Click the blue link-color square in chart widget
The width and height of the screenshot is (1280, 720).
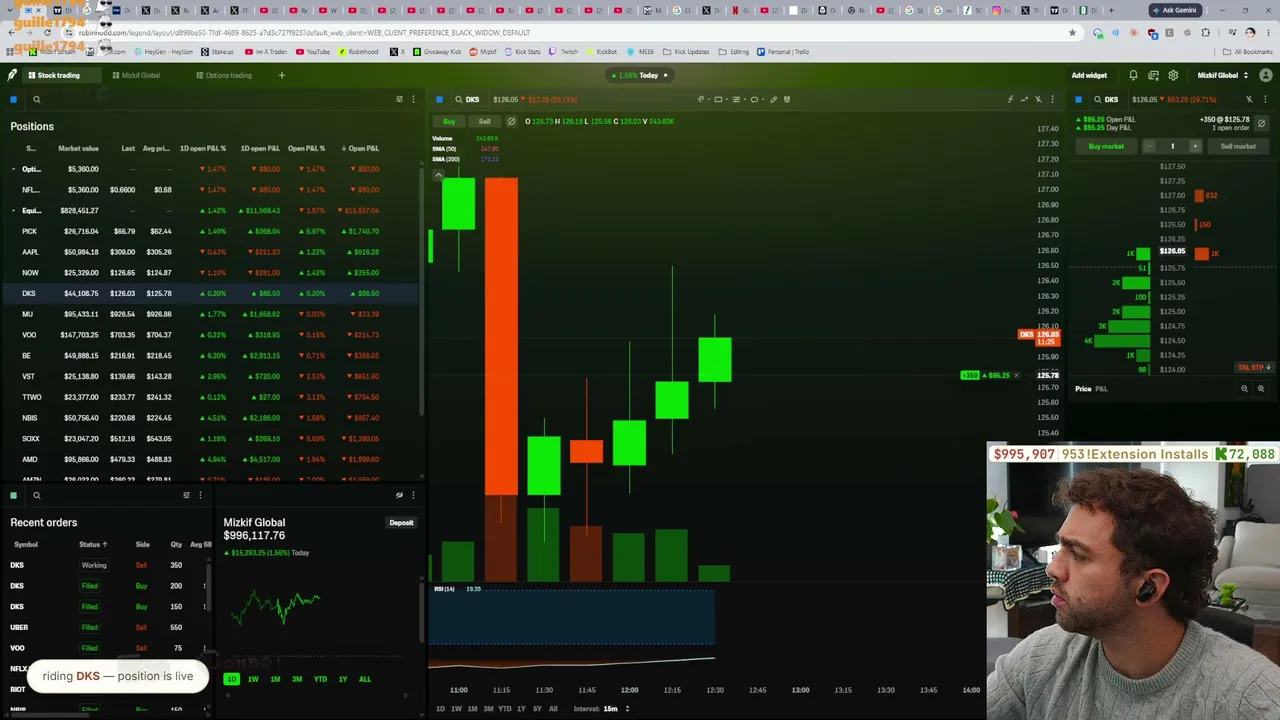click(439, 100)
